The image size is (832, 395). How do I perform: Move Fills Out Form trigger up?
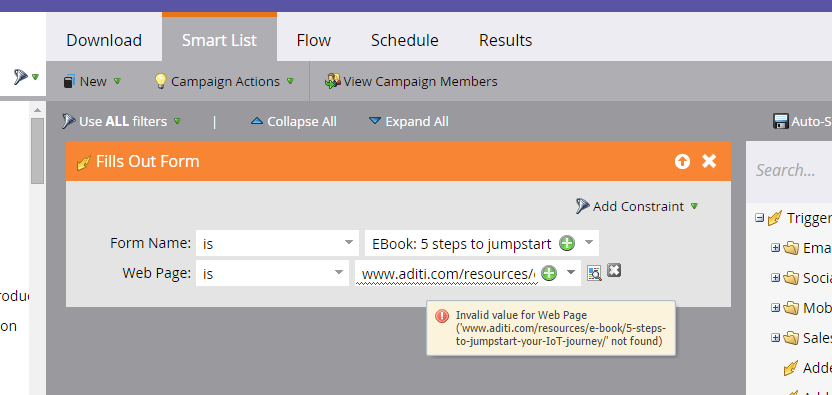[682, 161]
